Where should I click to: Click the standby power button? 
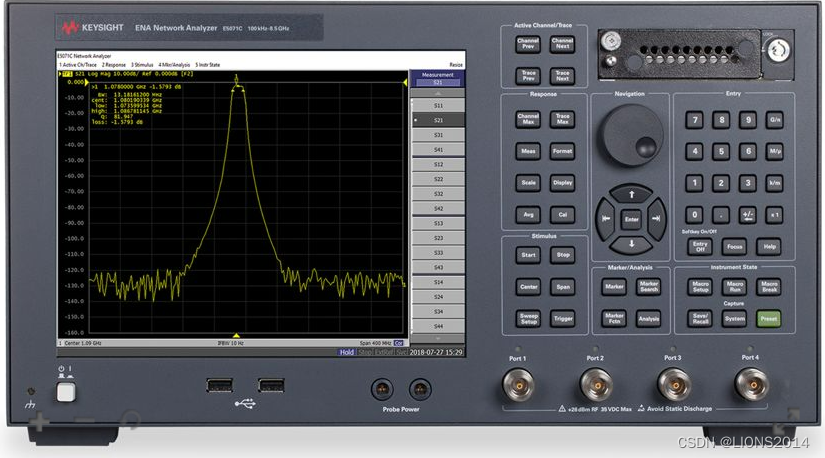(66, 392)
